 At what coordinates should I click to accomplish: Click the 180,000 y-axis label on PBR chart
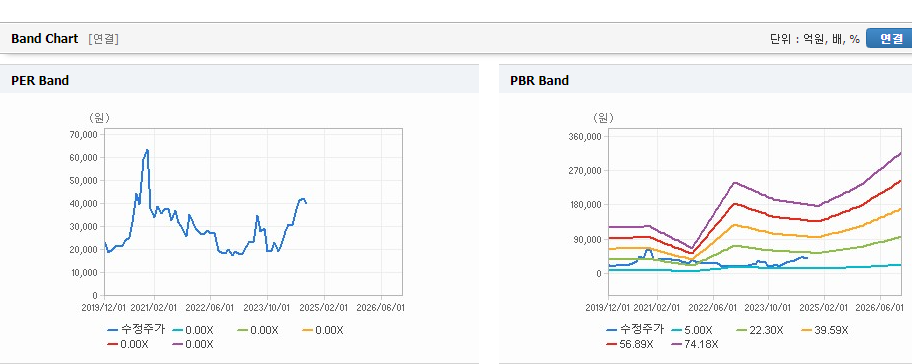tap(586, 205)
